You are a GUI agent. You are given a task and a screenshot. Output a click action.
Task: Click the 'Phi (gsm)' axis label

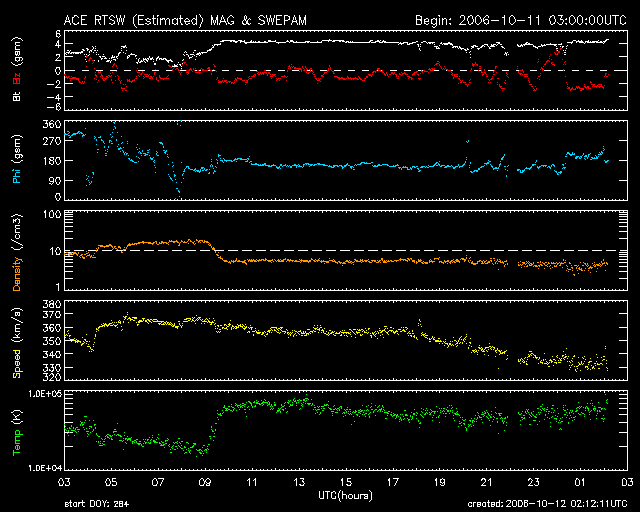17,159
